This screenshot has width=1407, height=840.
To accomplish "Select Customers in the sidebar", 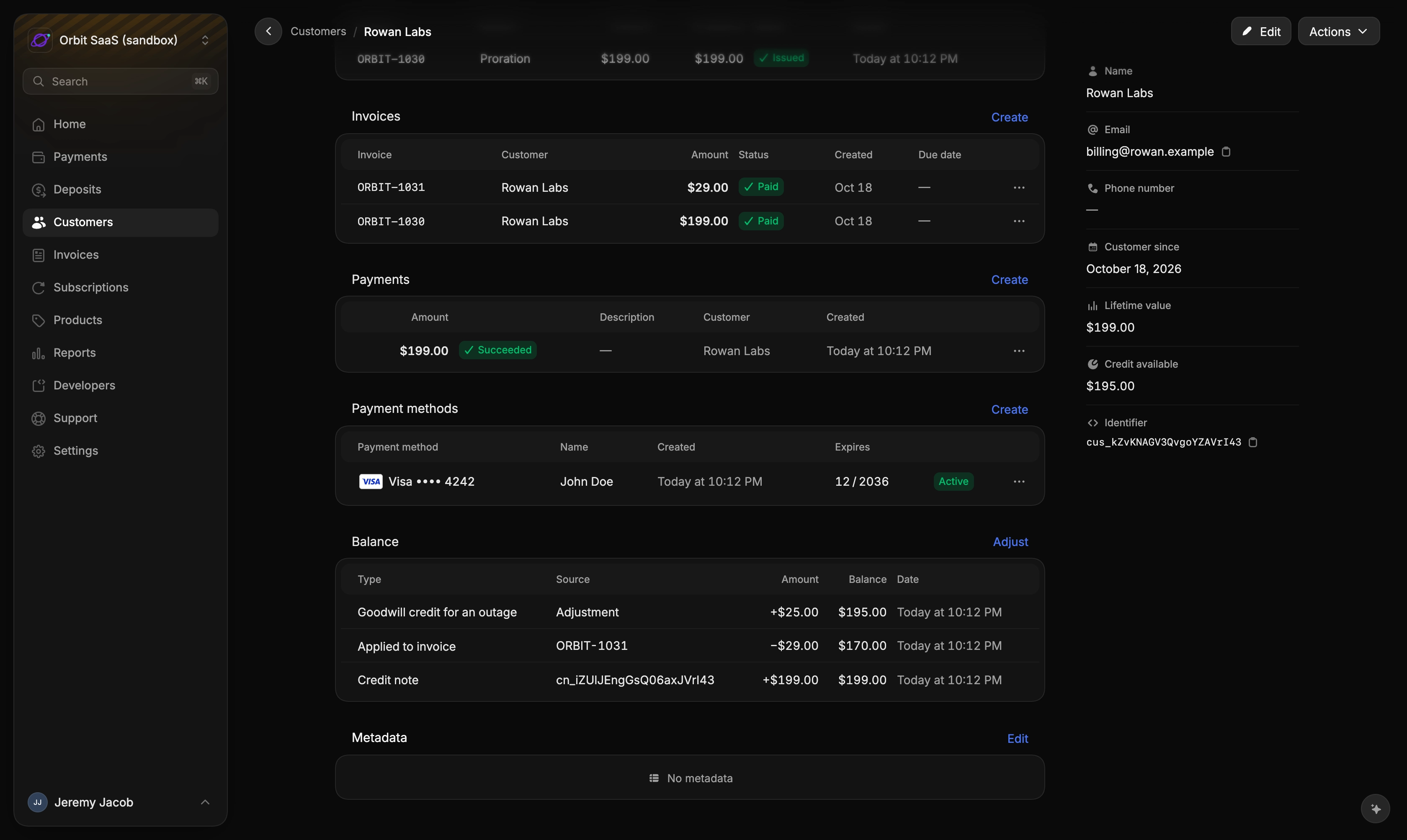I will click(x=121, y=222).
